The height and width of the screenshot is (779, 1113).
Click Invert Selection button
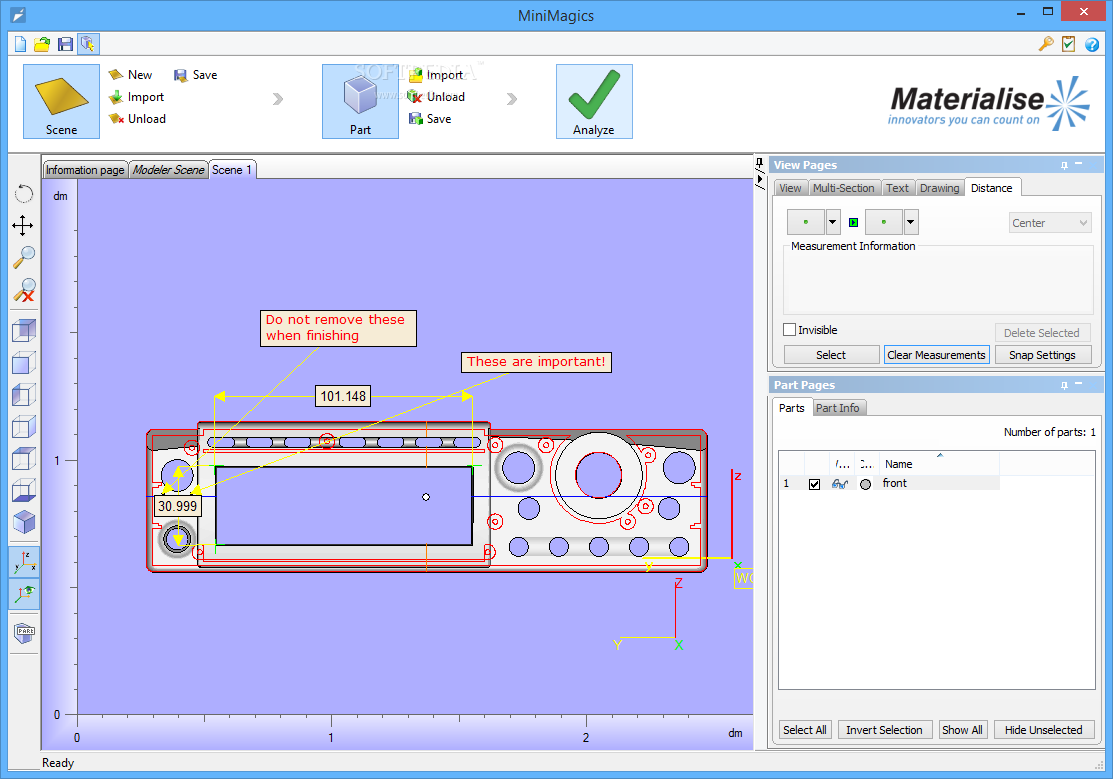pos(884,730)
